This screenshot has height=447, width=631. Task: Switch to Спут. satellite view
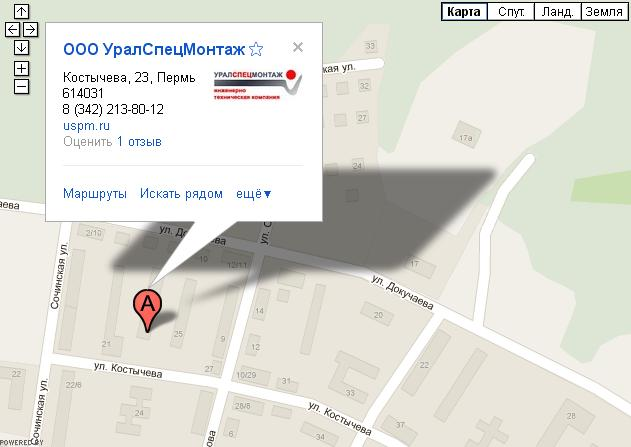[511, 12]
